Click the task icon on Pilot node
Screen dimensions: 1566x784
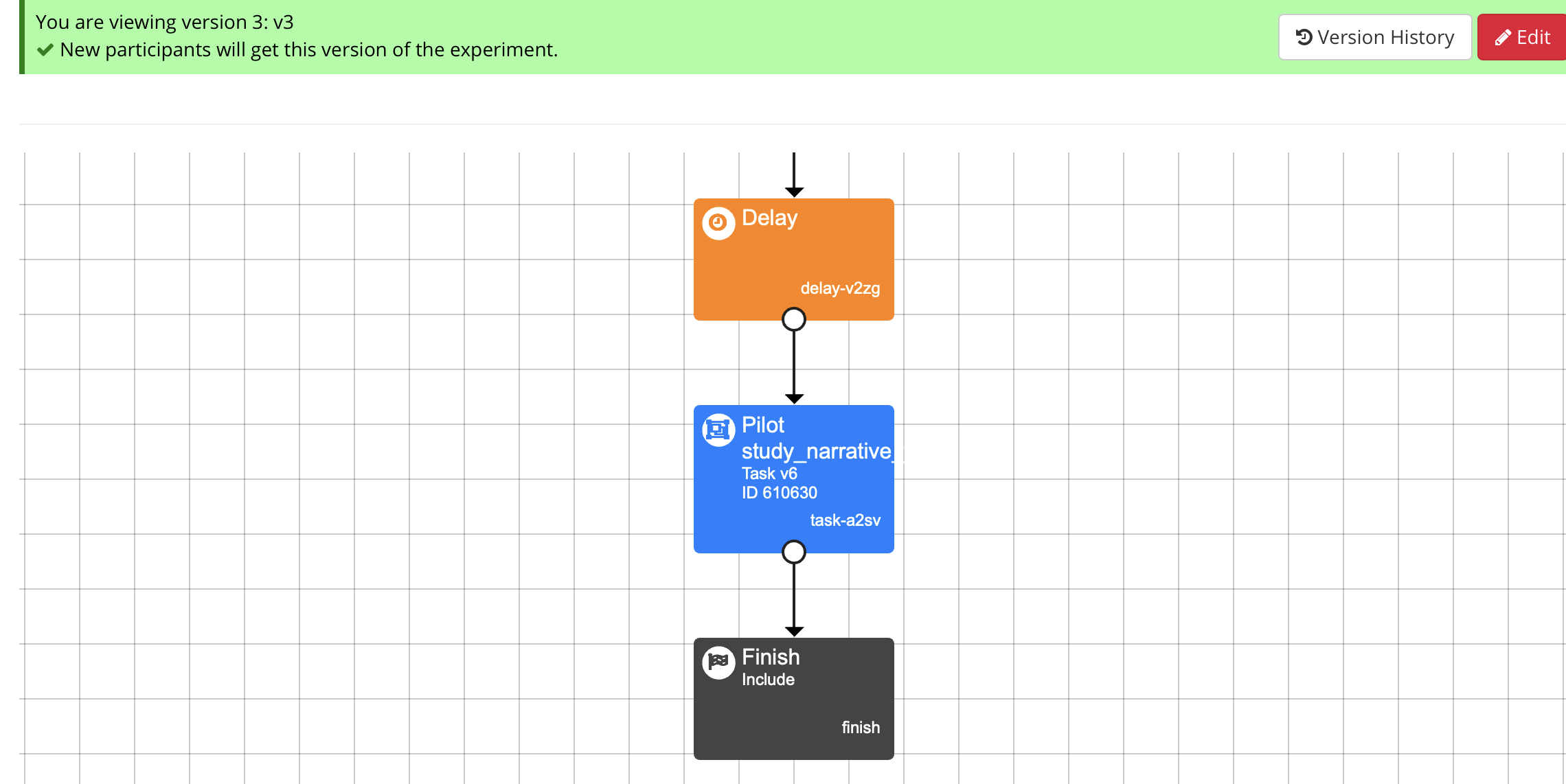point(718,430)
